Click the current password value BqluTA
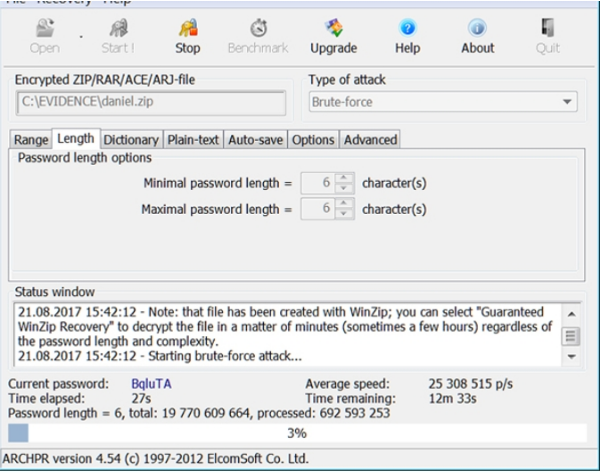The image size is (603, 474). [x=151, y=384]
